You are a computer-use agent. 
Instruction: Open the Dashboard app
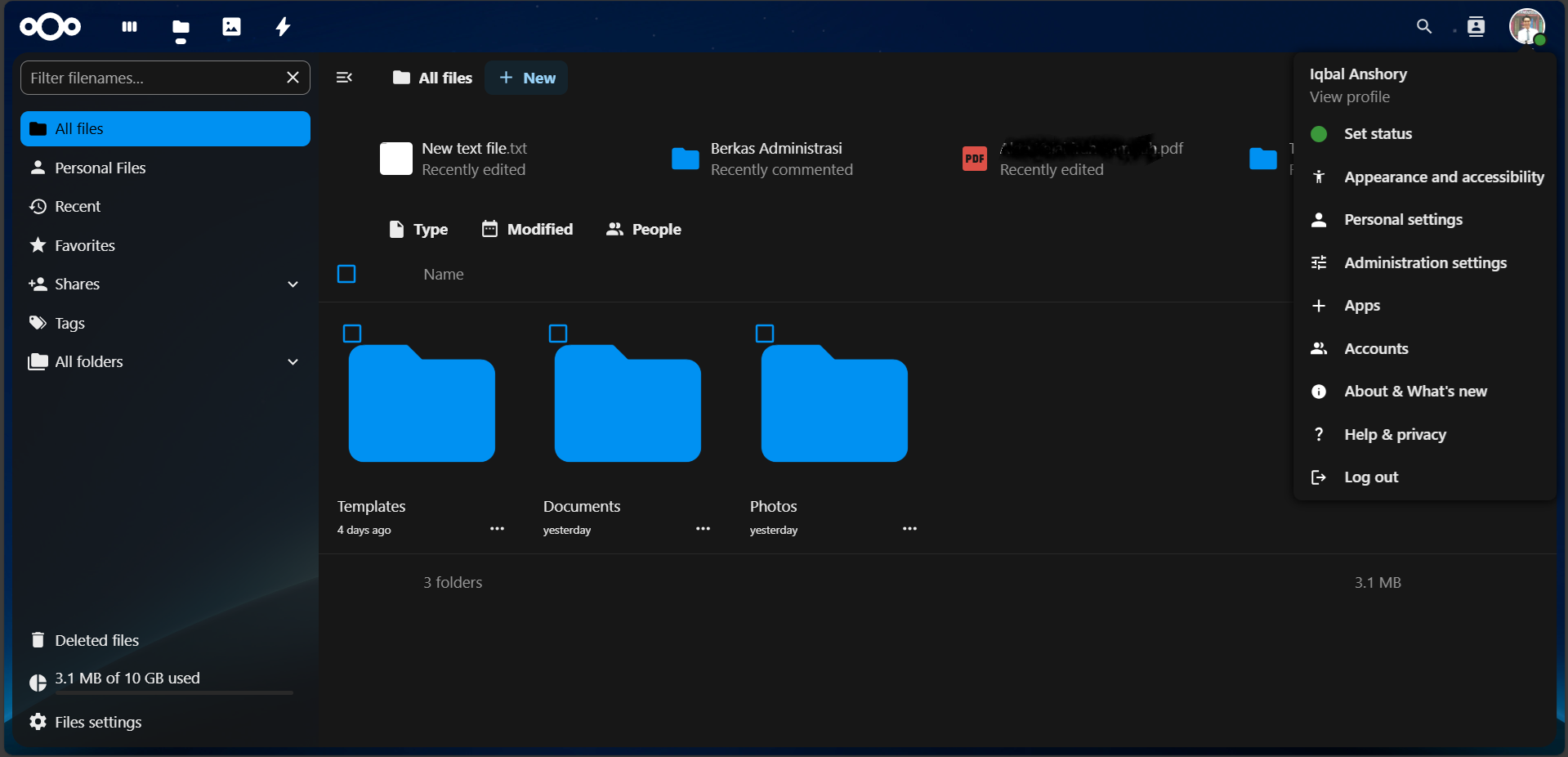click(x=129, y=27)
